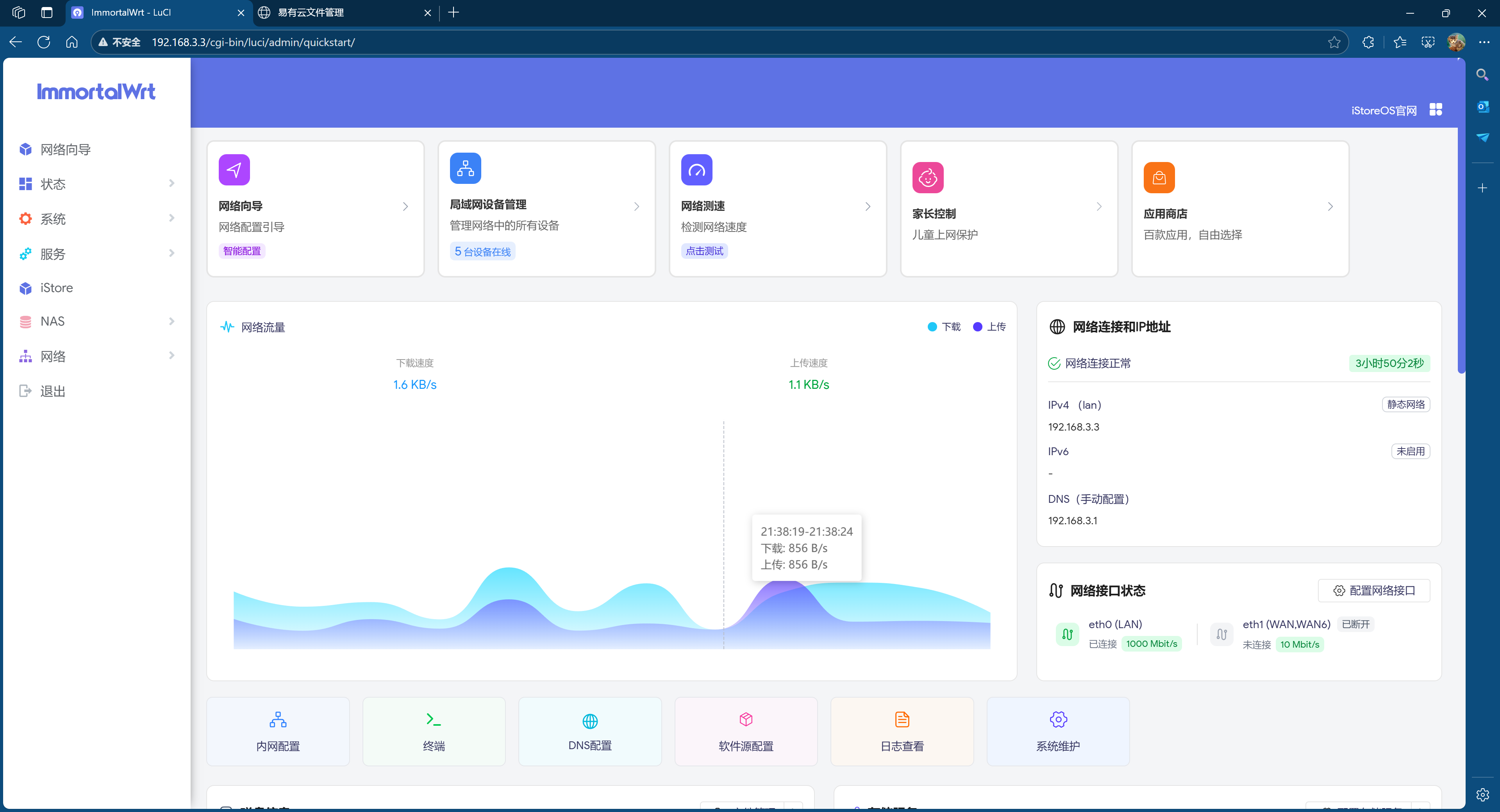Toggle the 上传 legend in traffic chart
1500x812 pixels.
989,326
